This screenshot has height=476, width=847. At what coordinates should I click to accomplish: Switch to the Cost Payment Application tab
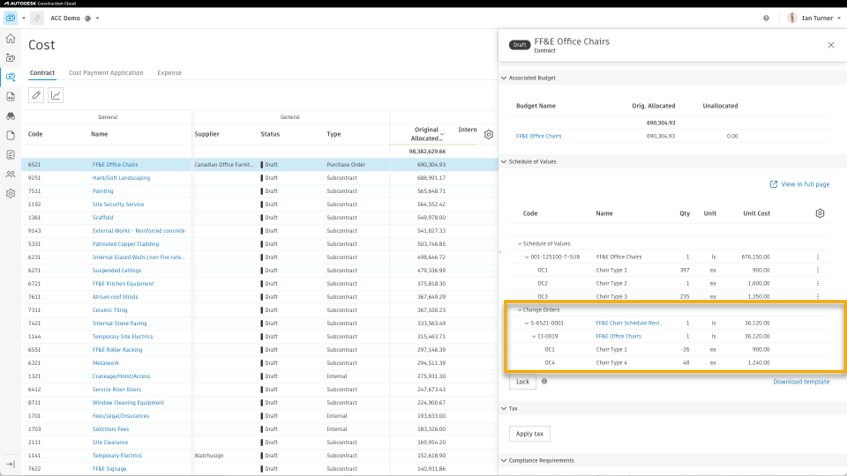(x=106, y=72)
